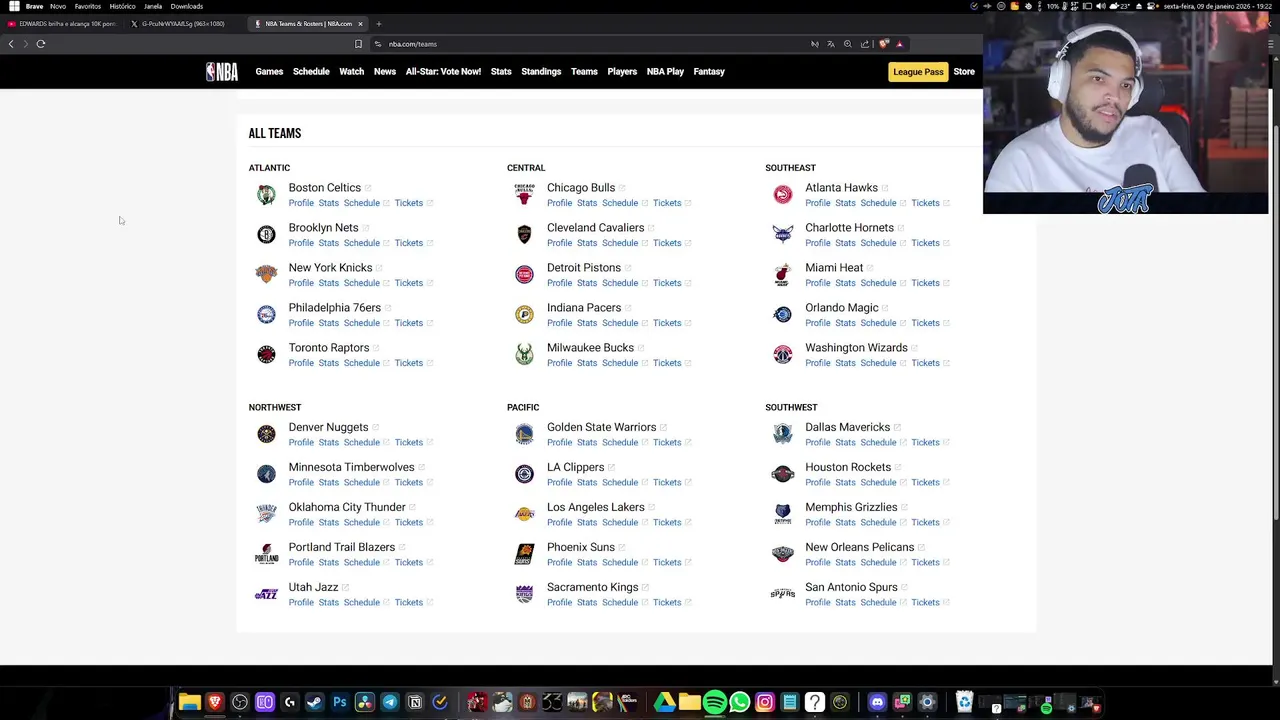This screenshot has width=1280, height=720.
Task: Click the Miami Heat logo
Action: (x=783, y=274)
